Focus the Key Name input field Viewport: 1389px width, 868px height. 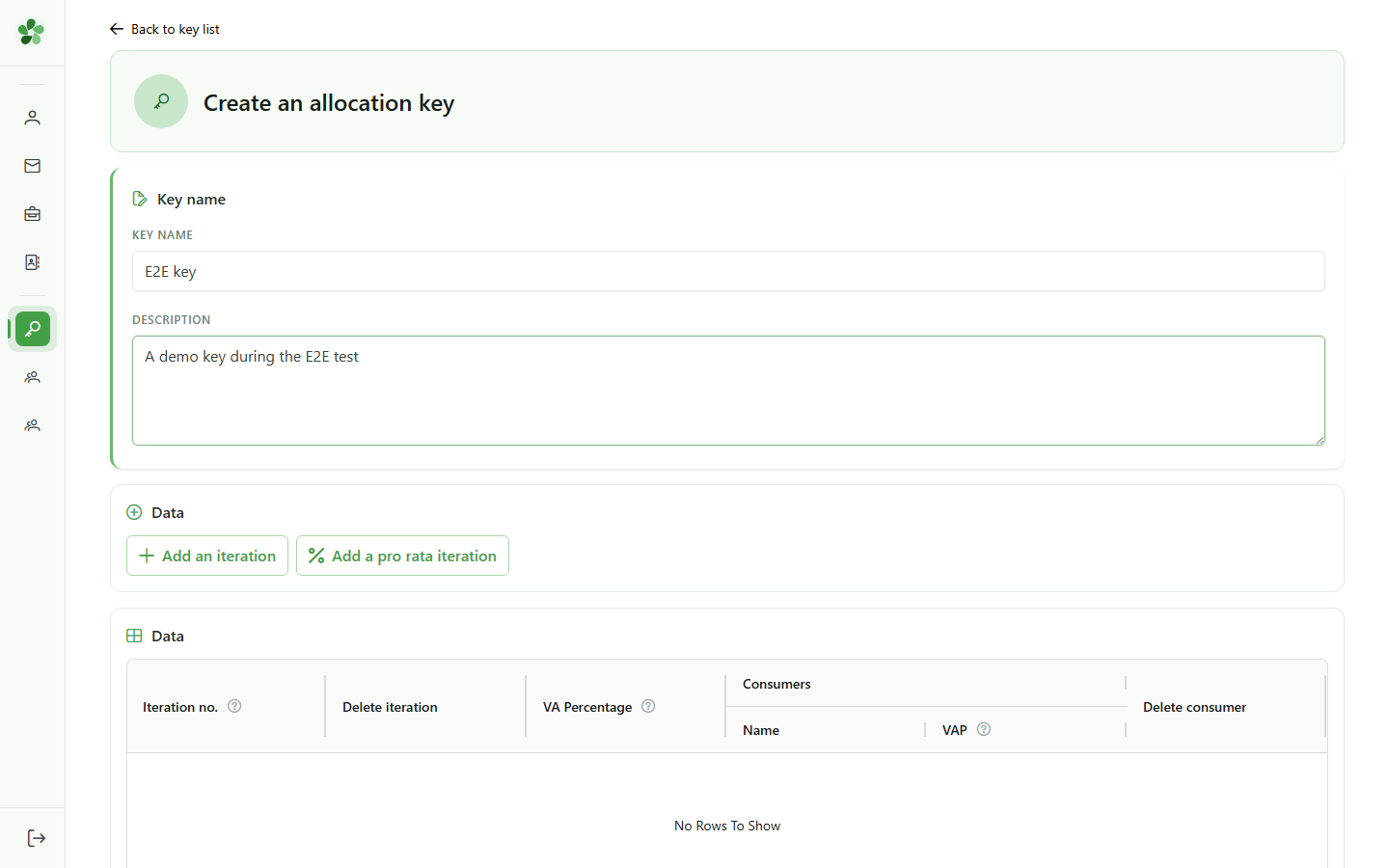728,271
